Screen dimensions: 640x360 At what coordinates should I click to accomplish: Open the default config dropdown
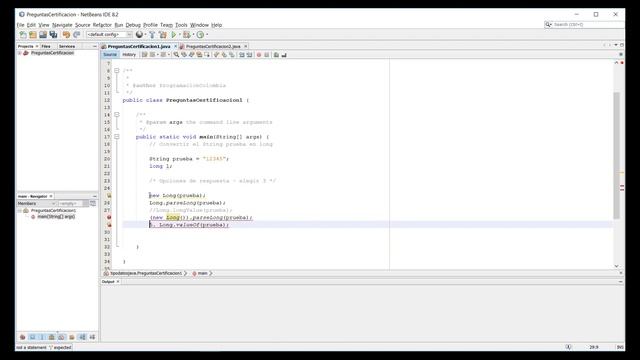point(109,35)
